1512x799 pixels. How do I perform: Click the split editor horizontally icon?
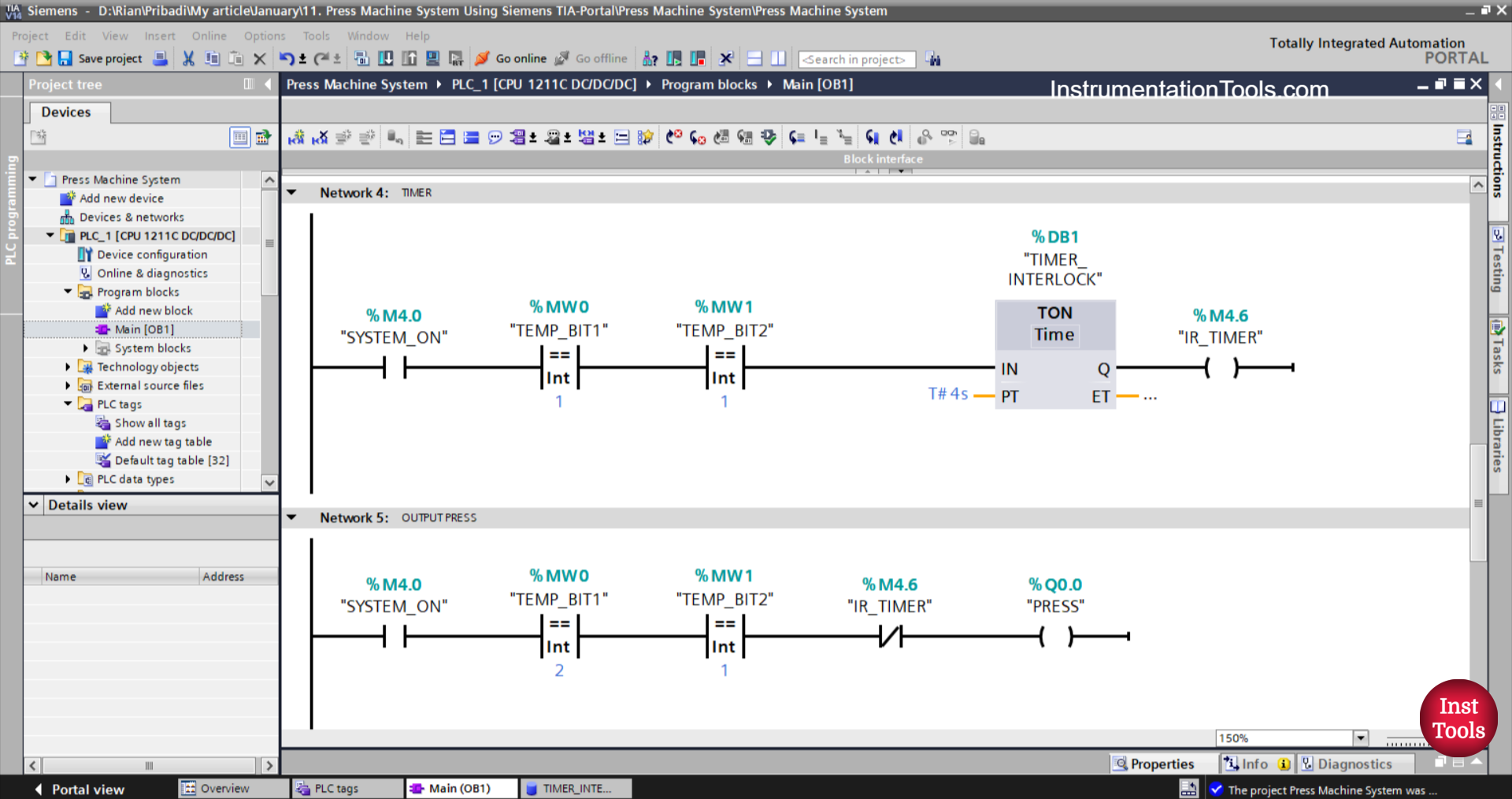(754, 58)
